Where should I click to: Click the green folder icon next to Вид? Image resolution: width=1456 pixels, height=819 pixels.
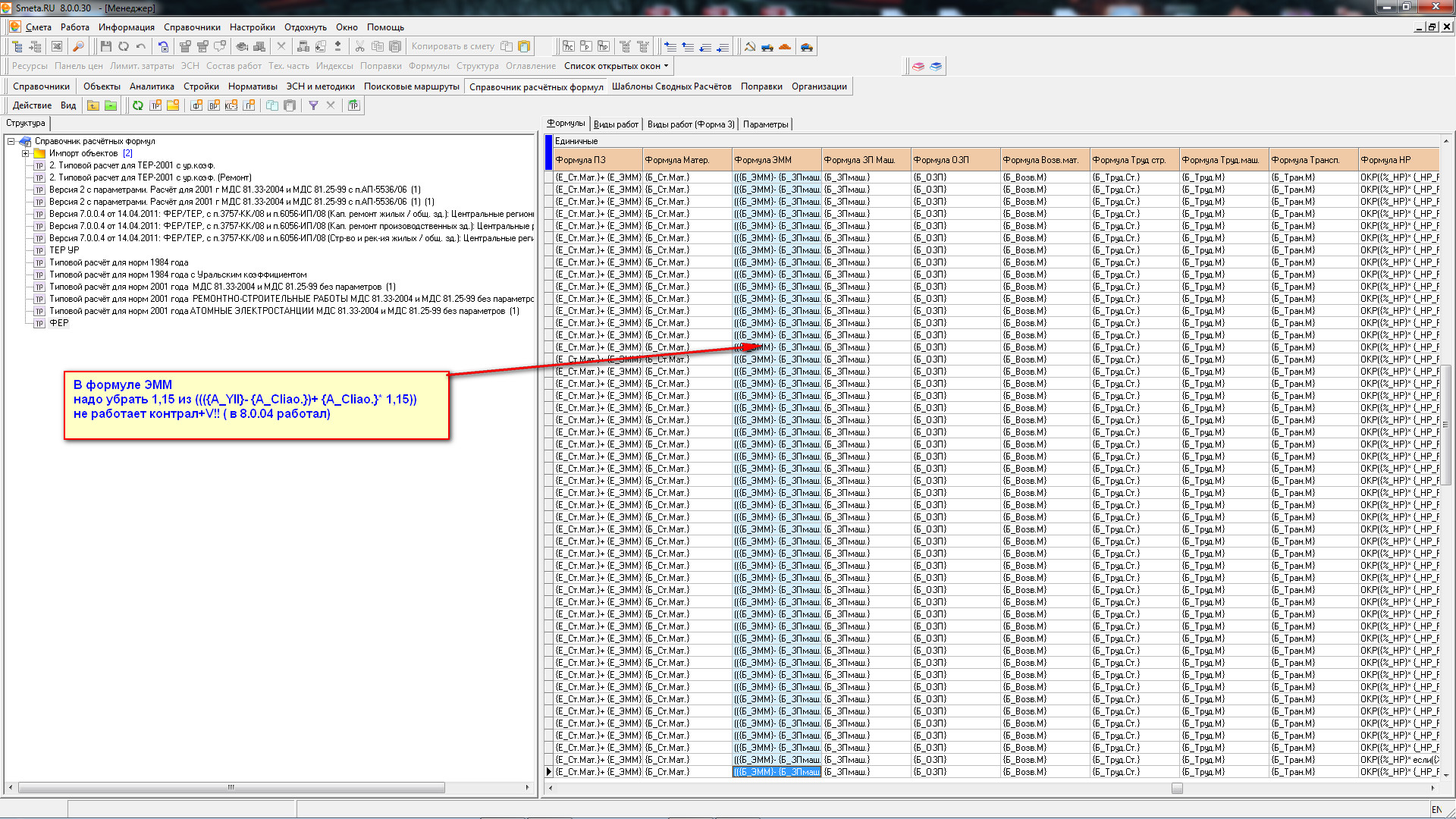[111, 105]
